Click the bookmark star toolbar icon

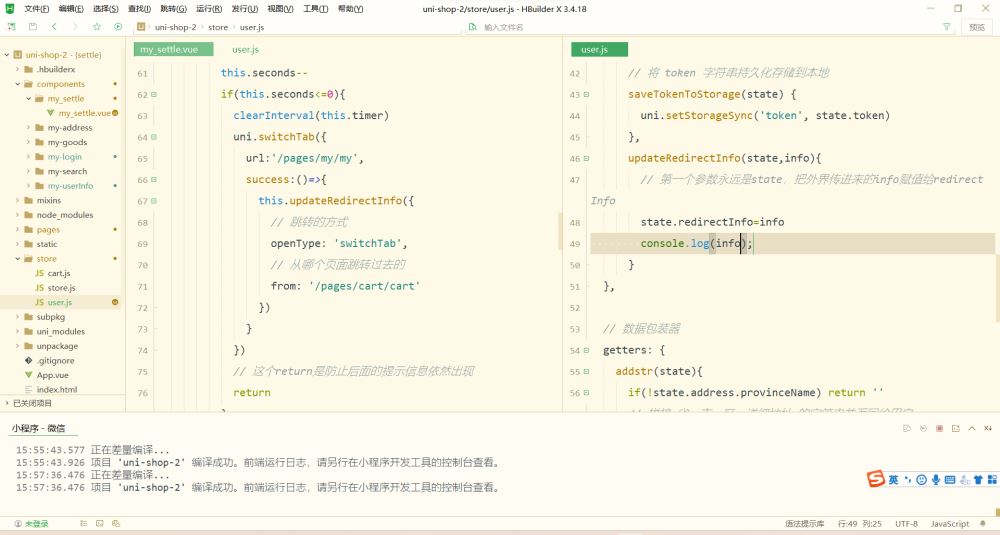(97, 27)
